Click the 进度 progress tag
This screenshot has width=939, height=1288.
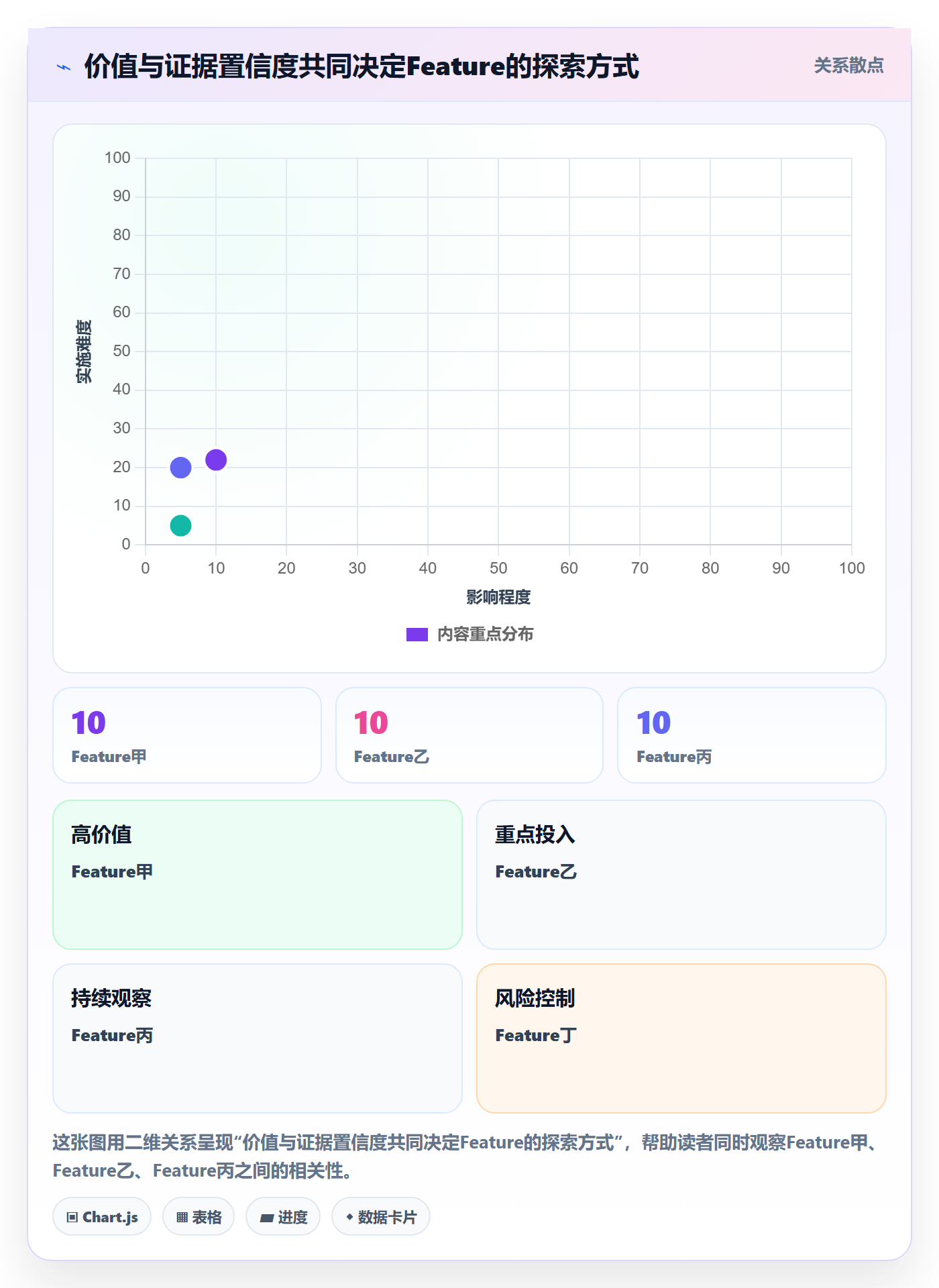point(283,1217)
